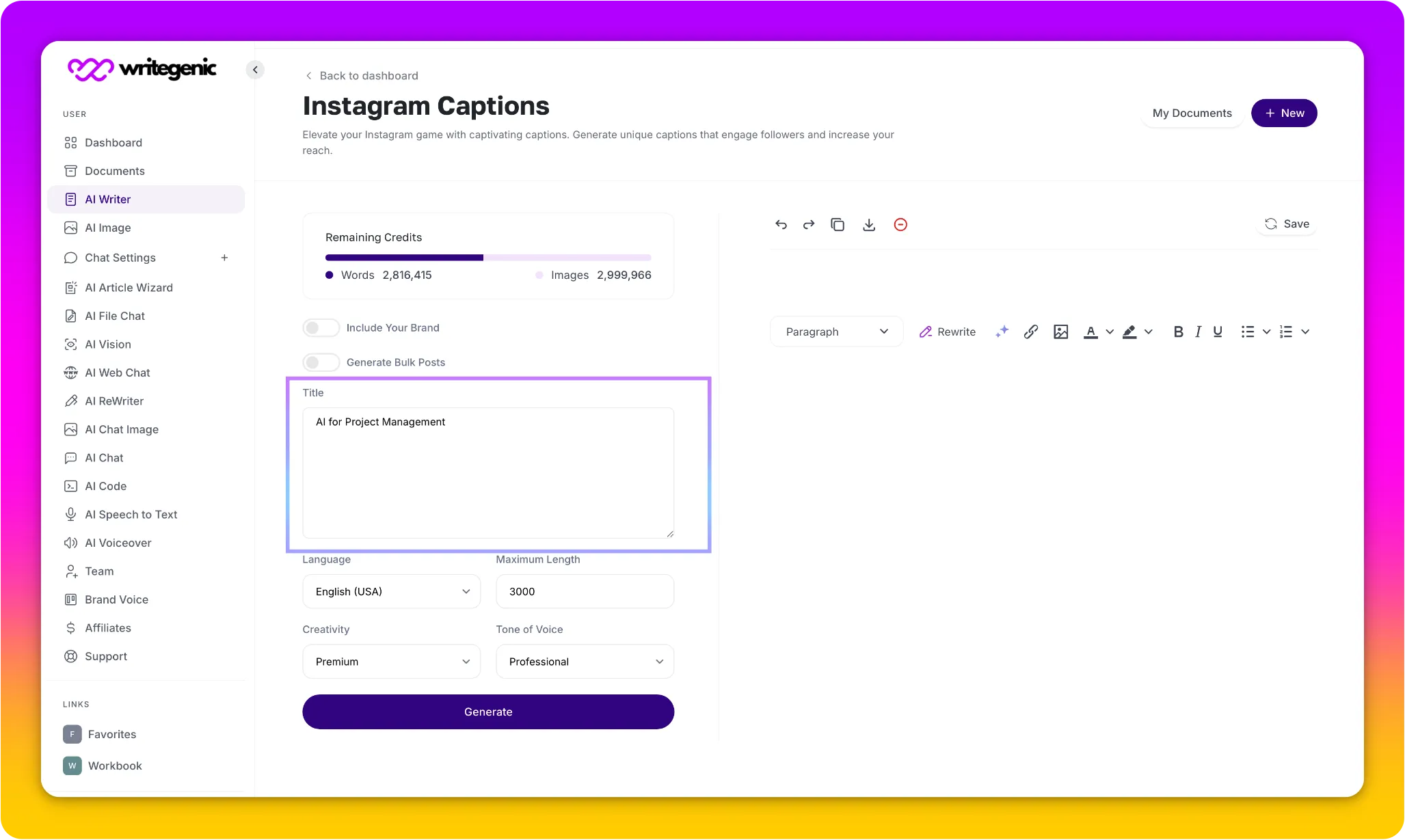Click the undo arrow icon
This screenshot has height=840, width=1405.
(781, 224)
